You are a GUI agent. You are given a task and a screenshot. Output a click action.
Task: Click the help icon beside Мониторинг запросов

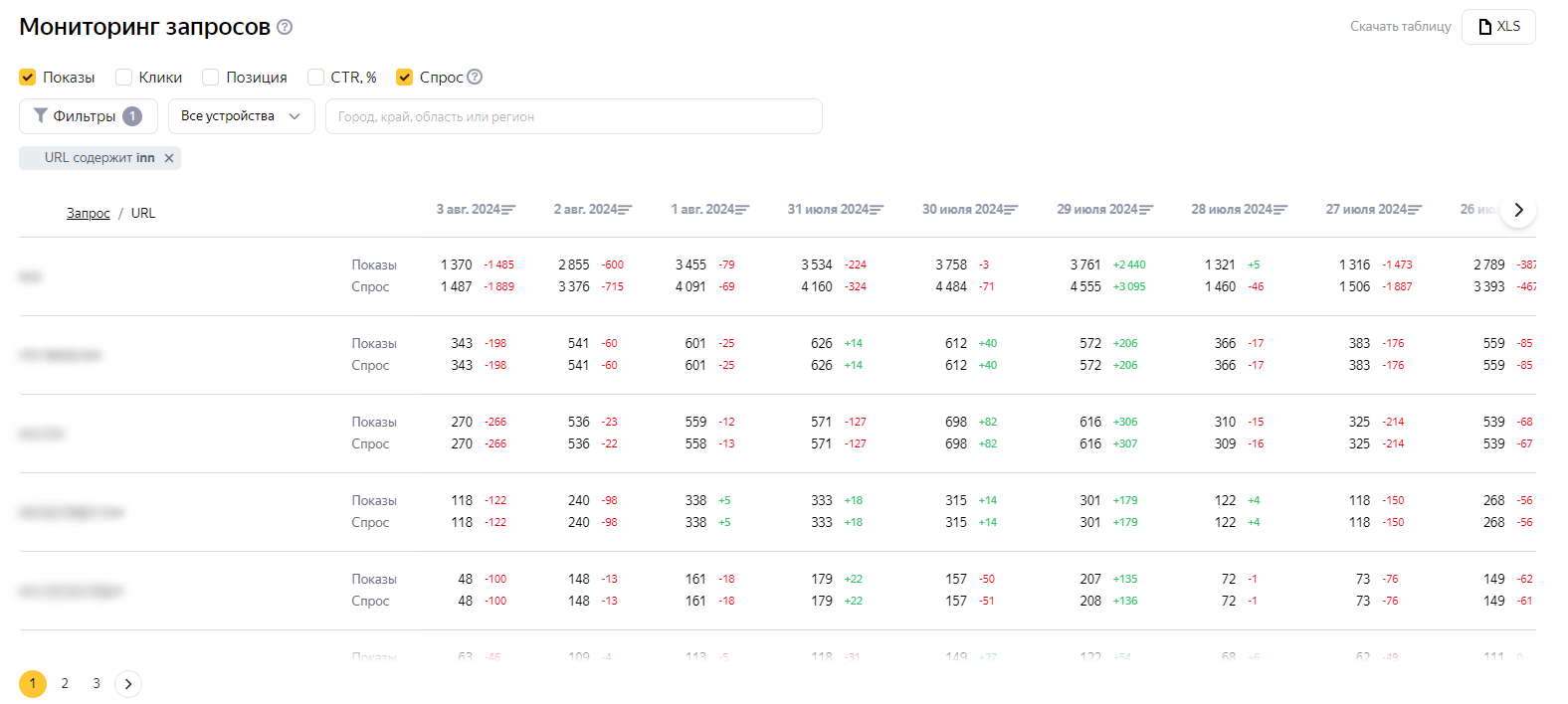(285, 27)
